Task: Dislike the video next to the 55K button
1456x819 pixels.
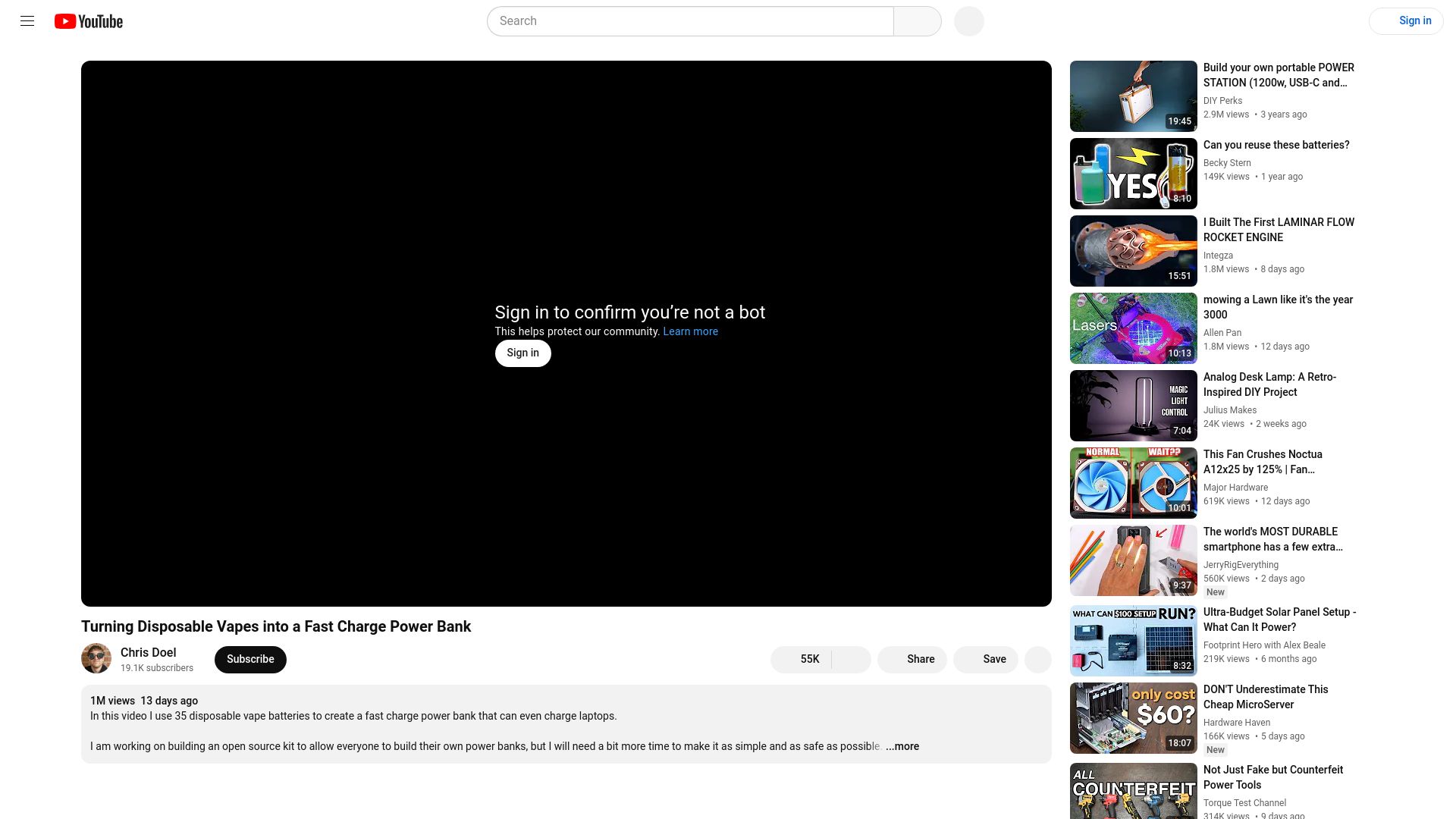Action: pos(852,659)
